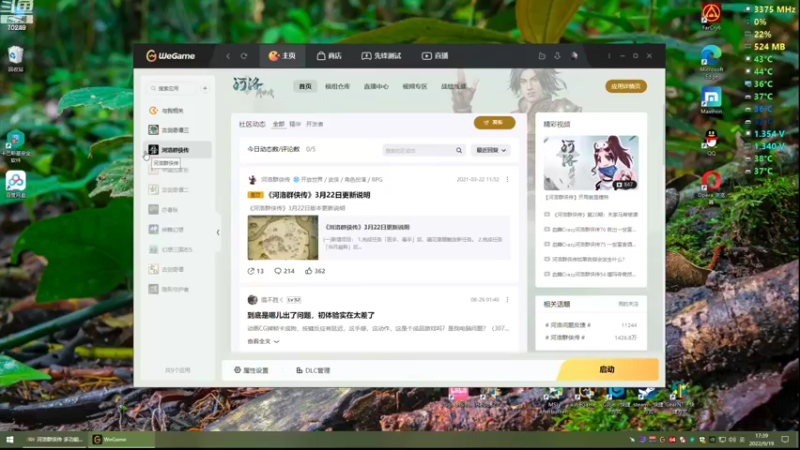Open the Microsoft Edge desktop shortcut
Image resolution: width=800 pixels, height=450 pixels.
pos(711,62)
